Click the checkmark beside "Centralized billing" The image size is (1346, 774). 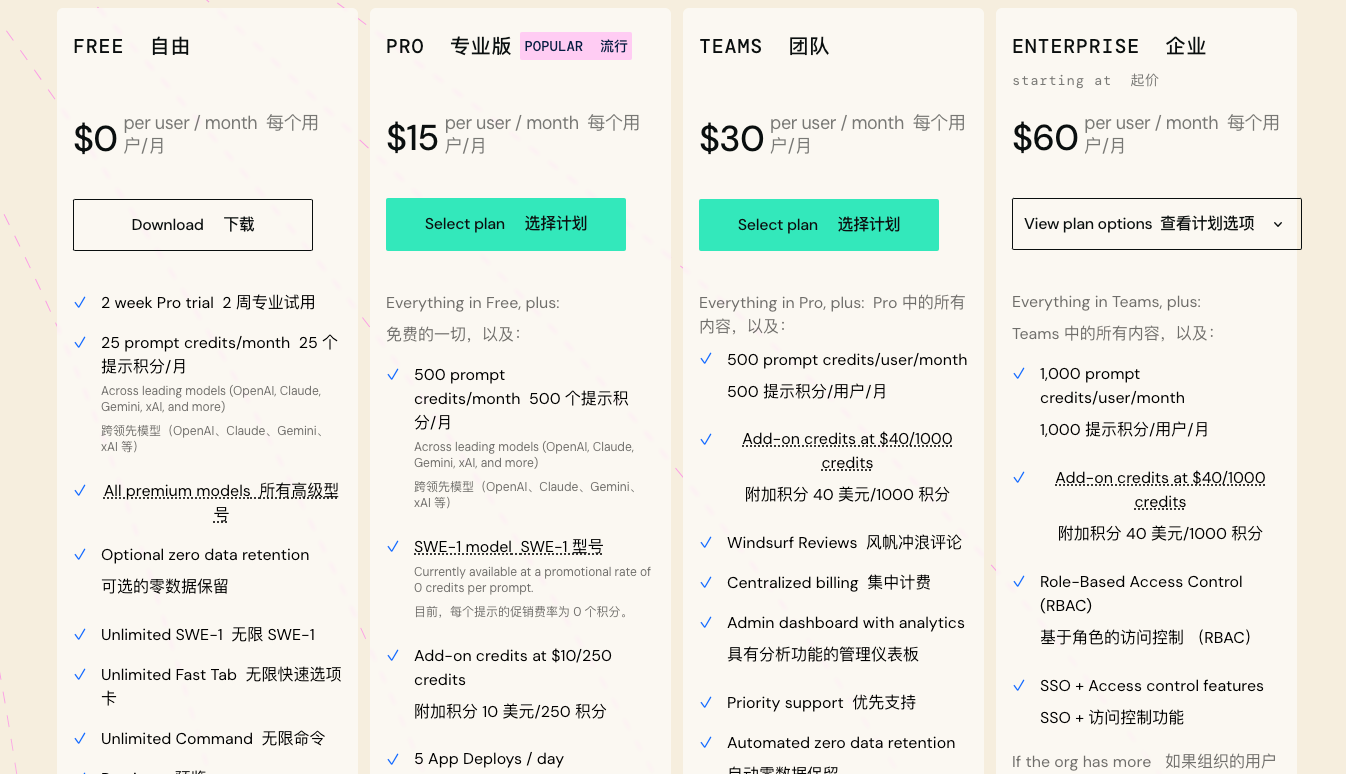706,582
